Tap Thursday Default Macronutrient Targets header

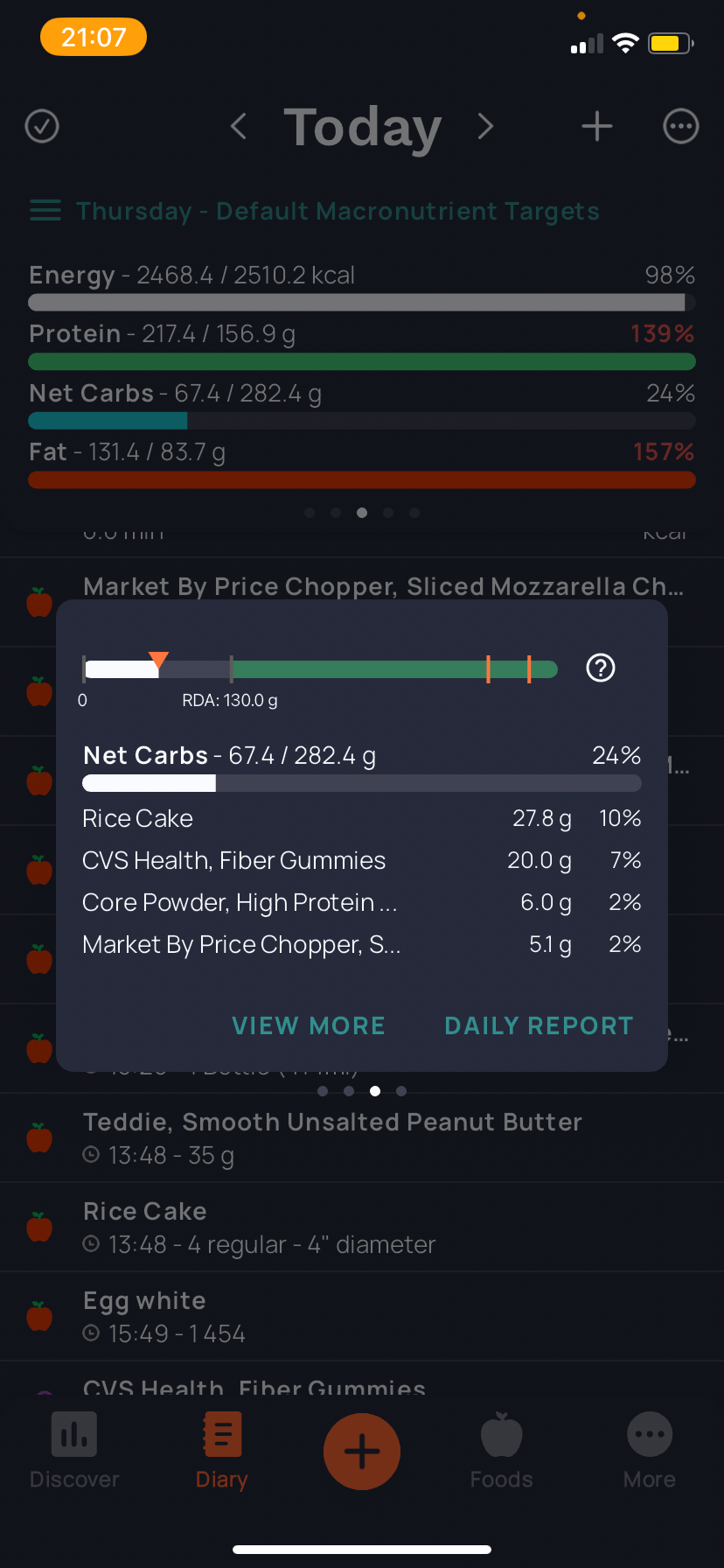[x=338, y=211]
